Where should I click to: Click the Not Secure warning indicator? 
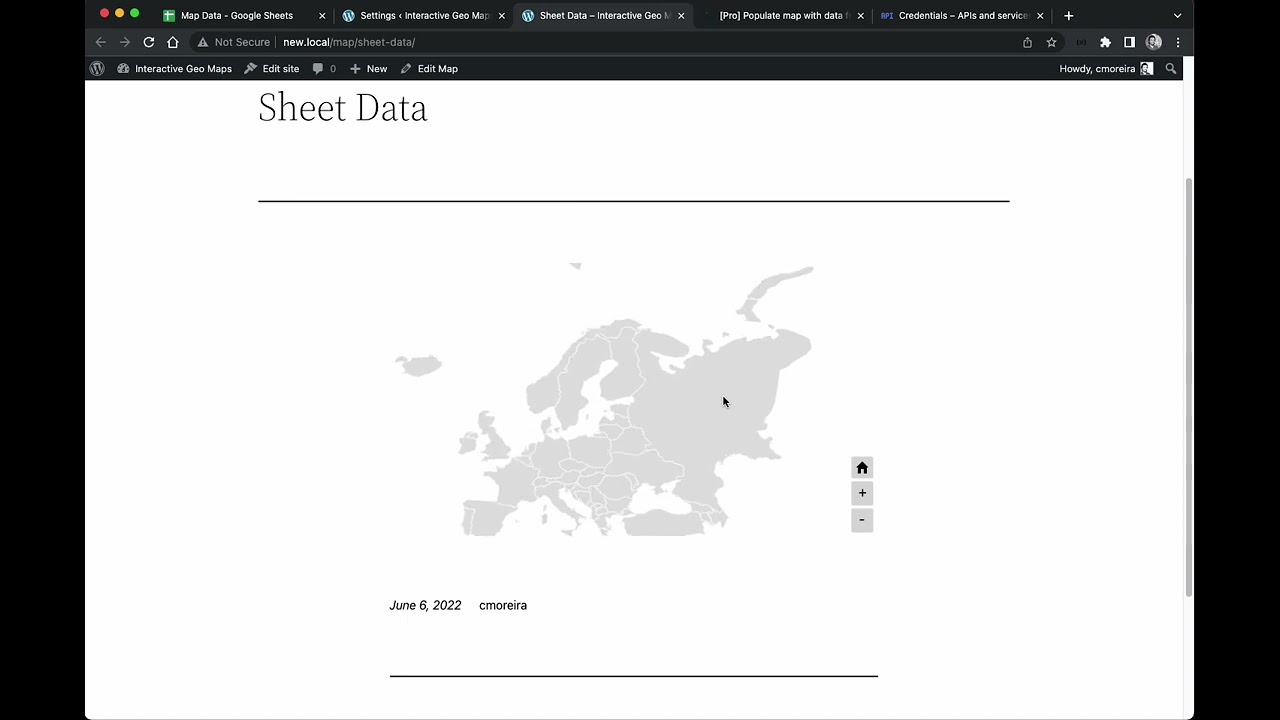pos(234,42)
